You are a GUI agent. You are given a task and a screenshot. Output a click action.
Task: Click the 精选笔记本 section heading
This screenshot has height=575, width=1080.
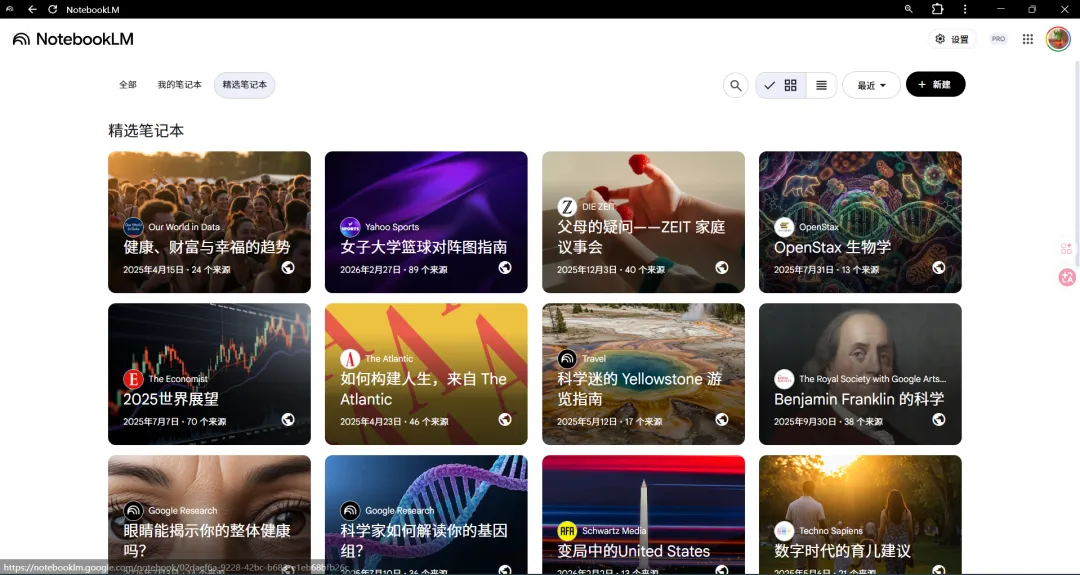click(x=146, y=131)
